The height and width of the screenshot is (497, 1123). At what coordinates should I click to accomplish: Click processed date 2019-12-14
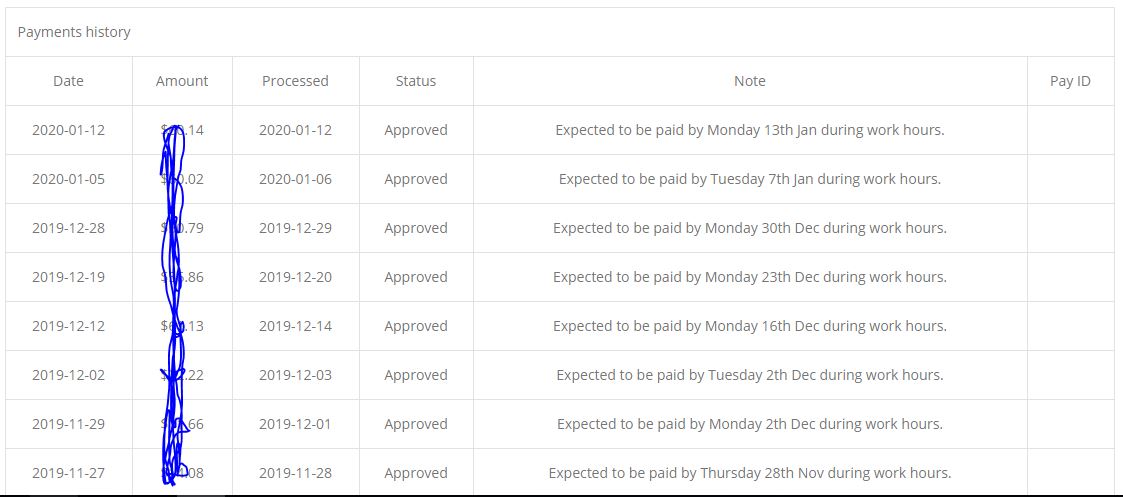coord(295,326)
